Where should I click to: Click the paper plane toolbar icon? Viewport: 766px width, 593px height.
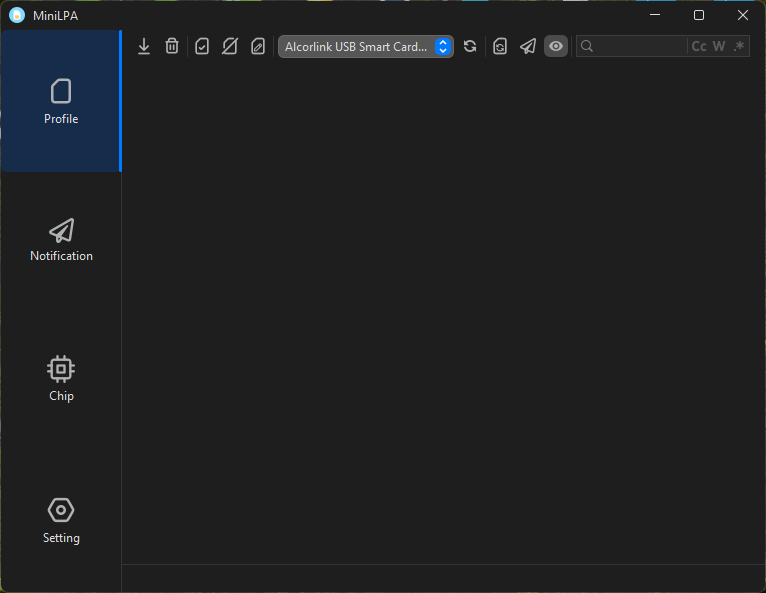coord(528,46)
